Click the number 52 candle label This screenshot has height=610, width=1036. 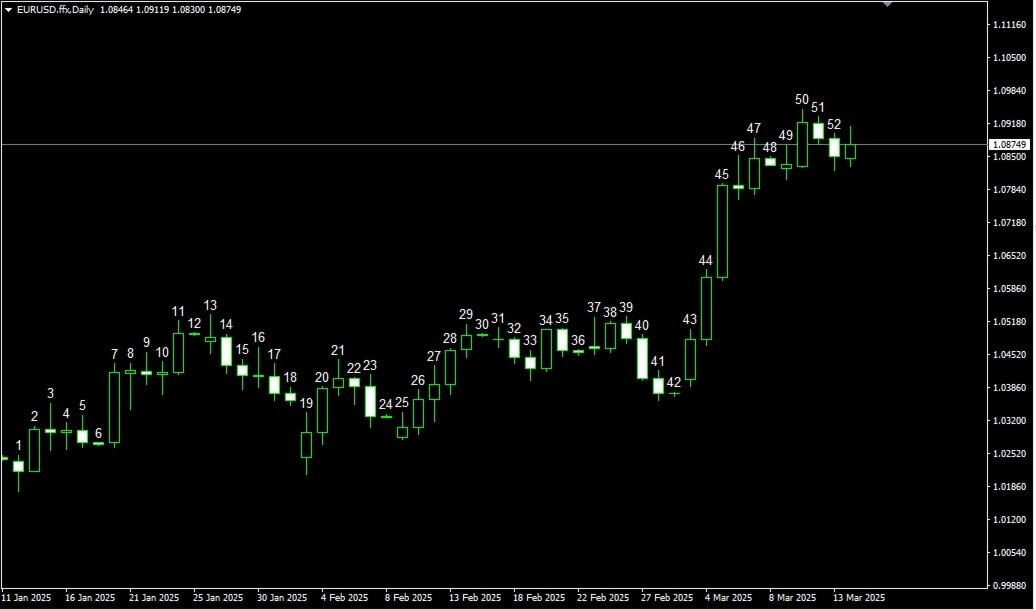pos(834,124)
